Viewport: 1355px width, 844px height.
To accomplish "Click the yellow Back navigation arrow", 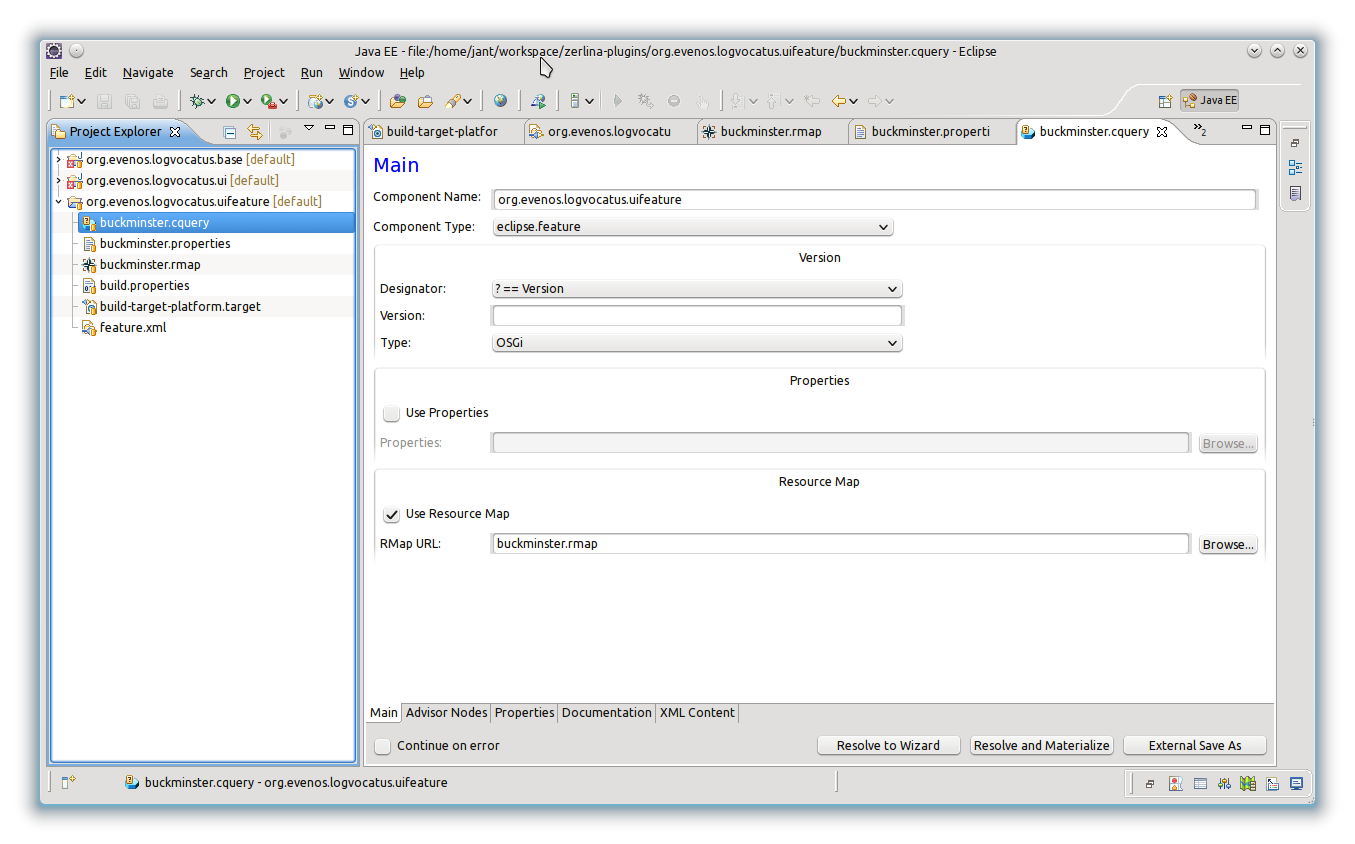I will (x=839, y=101).
